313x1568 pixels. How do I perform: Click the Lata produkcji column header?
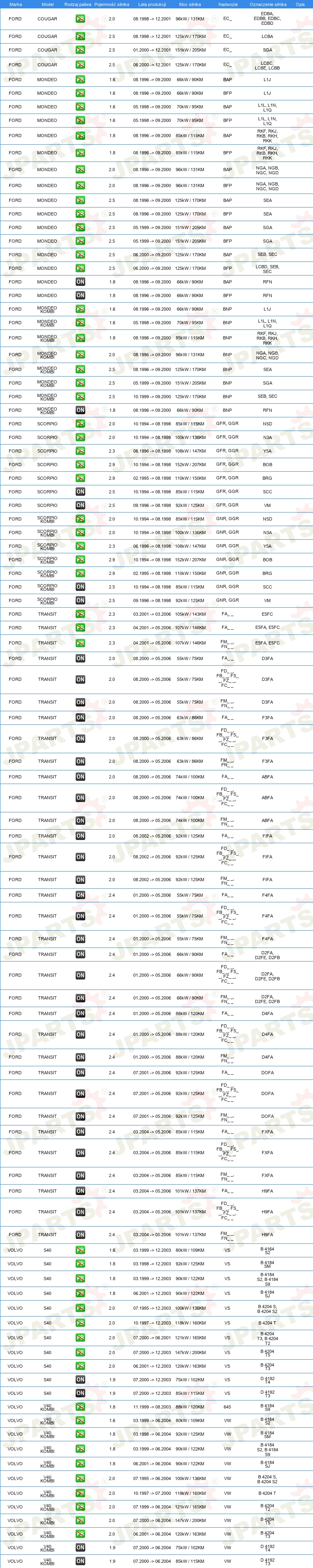[152, 4]
